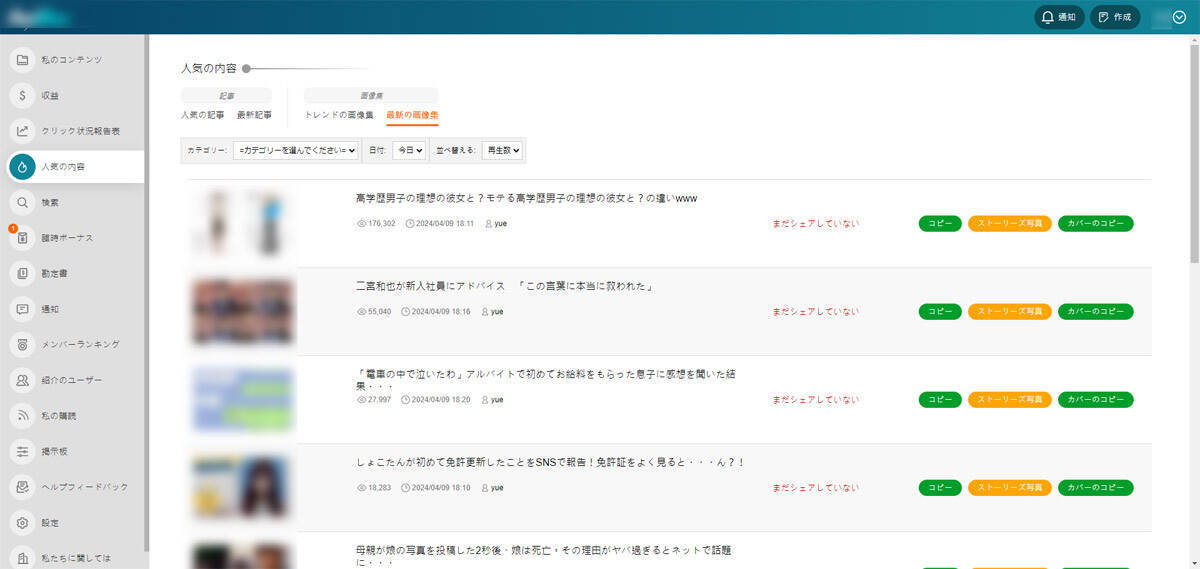This screenshot has width=1200, height=569.
Task: Open article title 二宮和也が新入社員にアドバイス
Action: (505, 287)
